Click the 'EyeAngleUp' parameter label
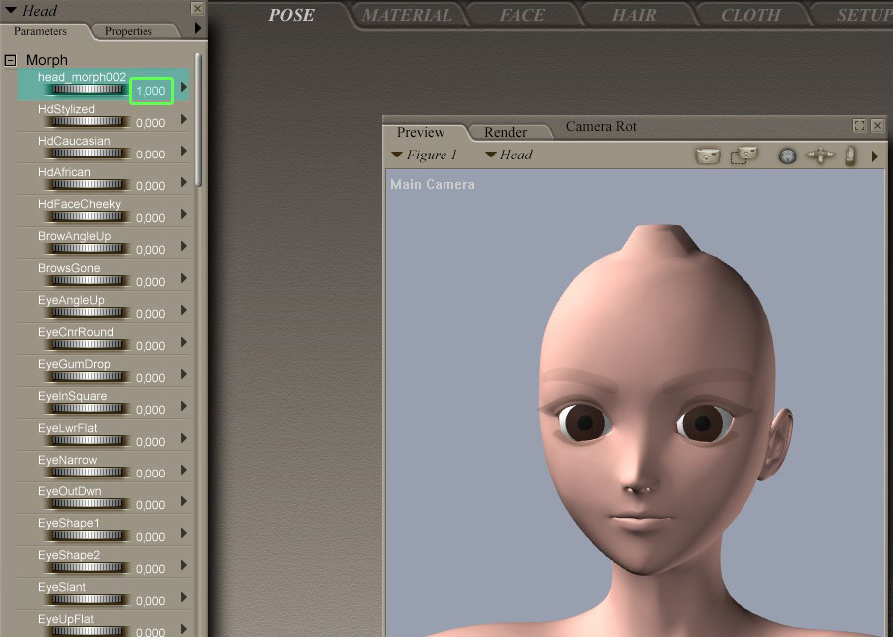This screenshot has width=893, height=637. click(71, 300)
